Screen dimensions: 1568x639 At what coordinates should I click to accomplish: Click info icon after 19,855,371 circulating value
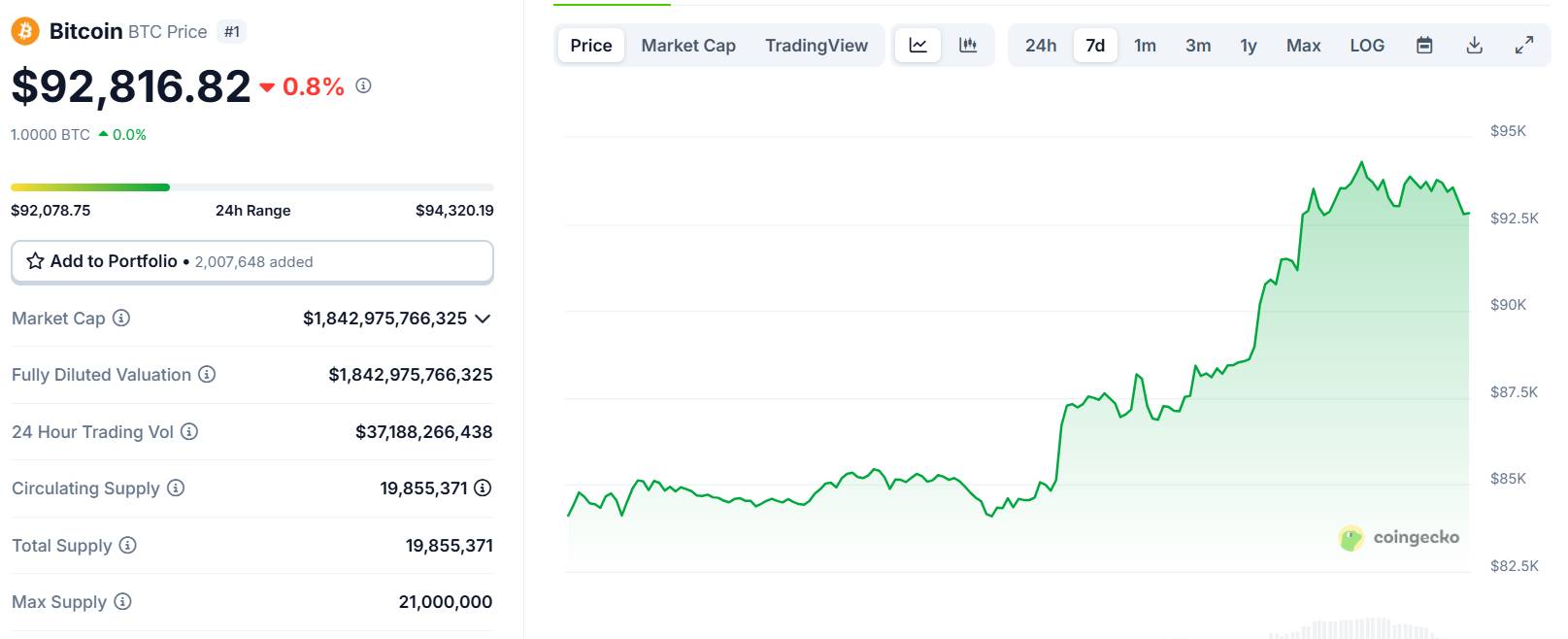(x=483, y=488)
